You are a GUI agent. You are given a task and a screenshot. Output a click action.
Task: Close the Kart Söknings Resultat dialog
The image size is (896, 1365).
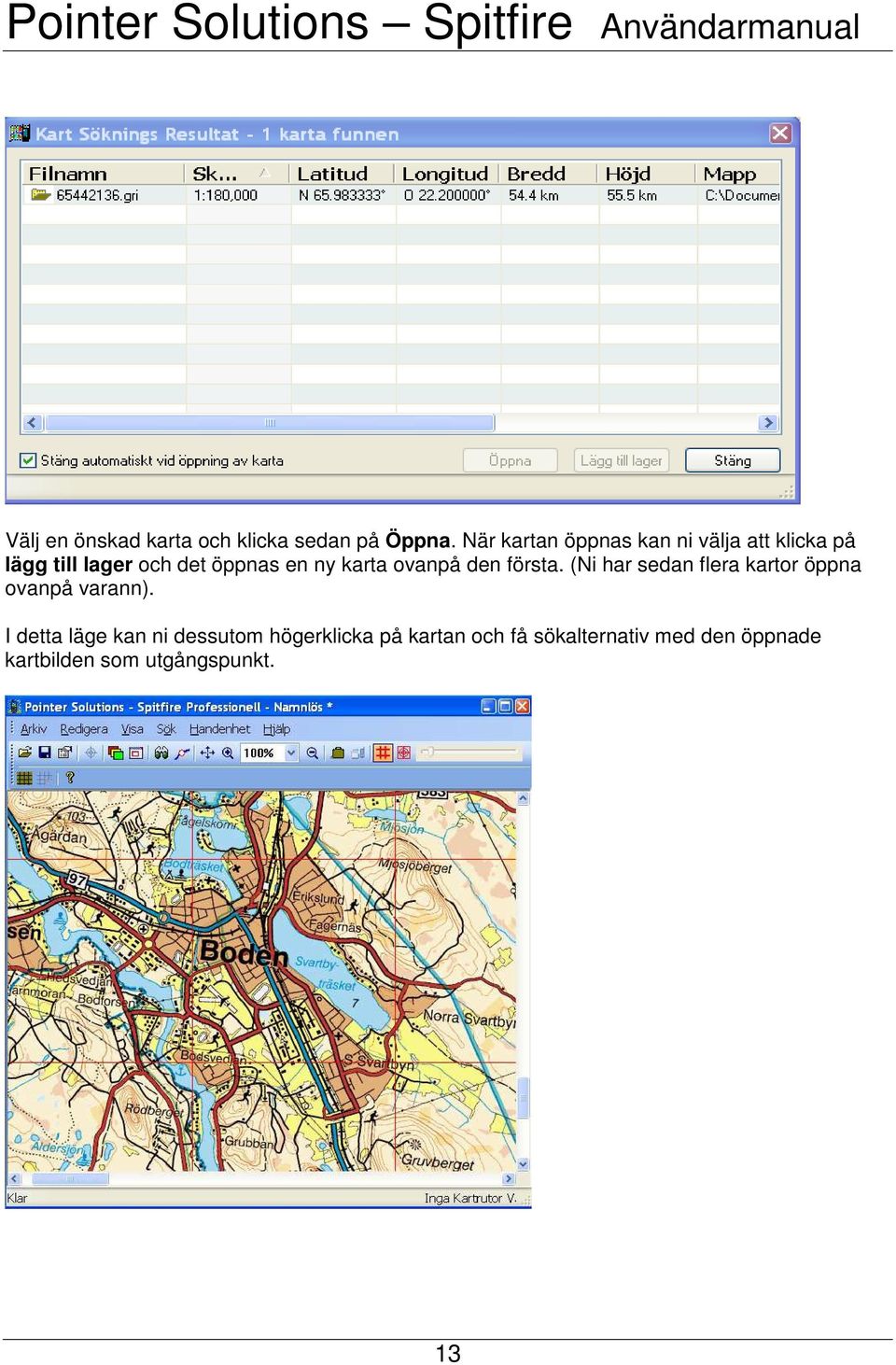coord(780,133)
